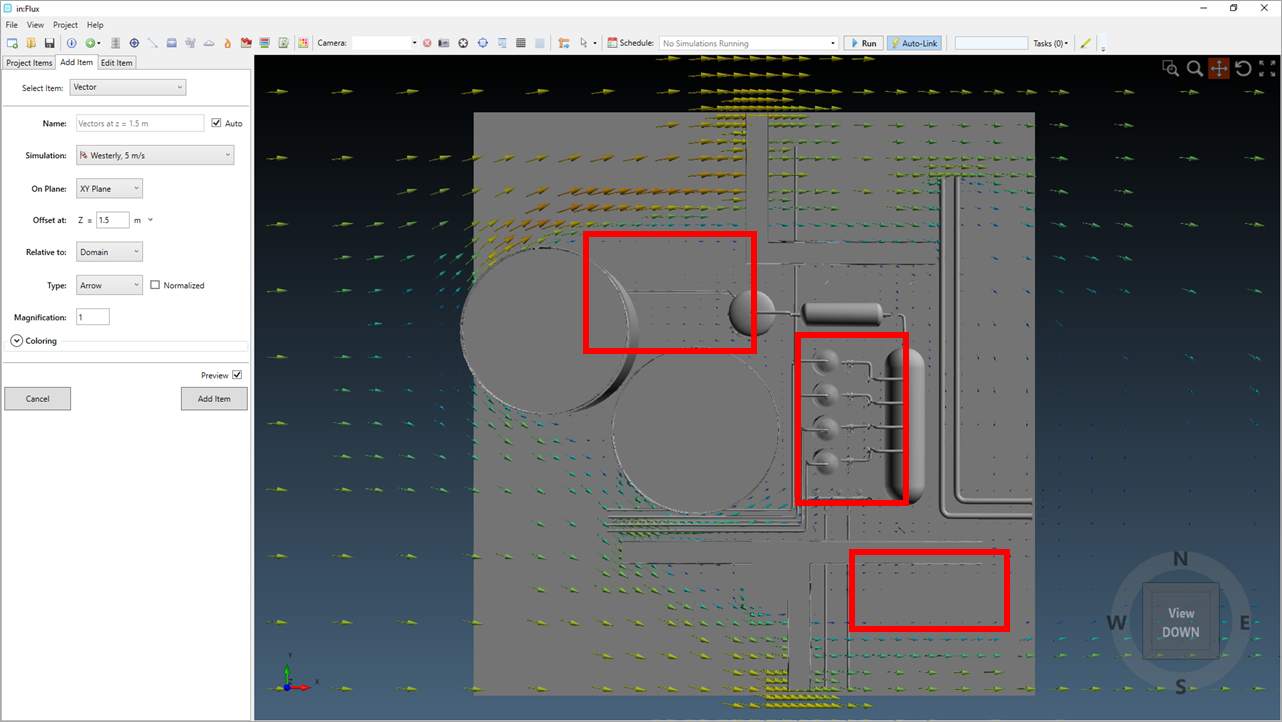1282x722 pixels.
Task: Click the grid display toolbar icon
Action: click(x=521, y=43)
